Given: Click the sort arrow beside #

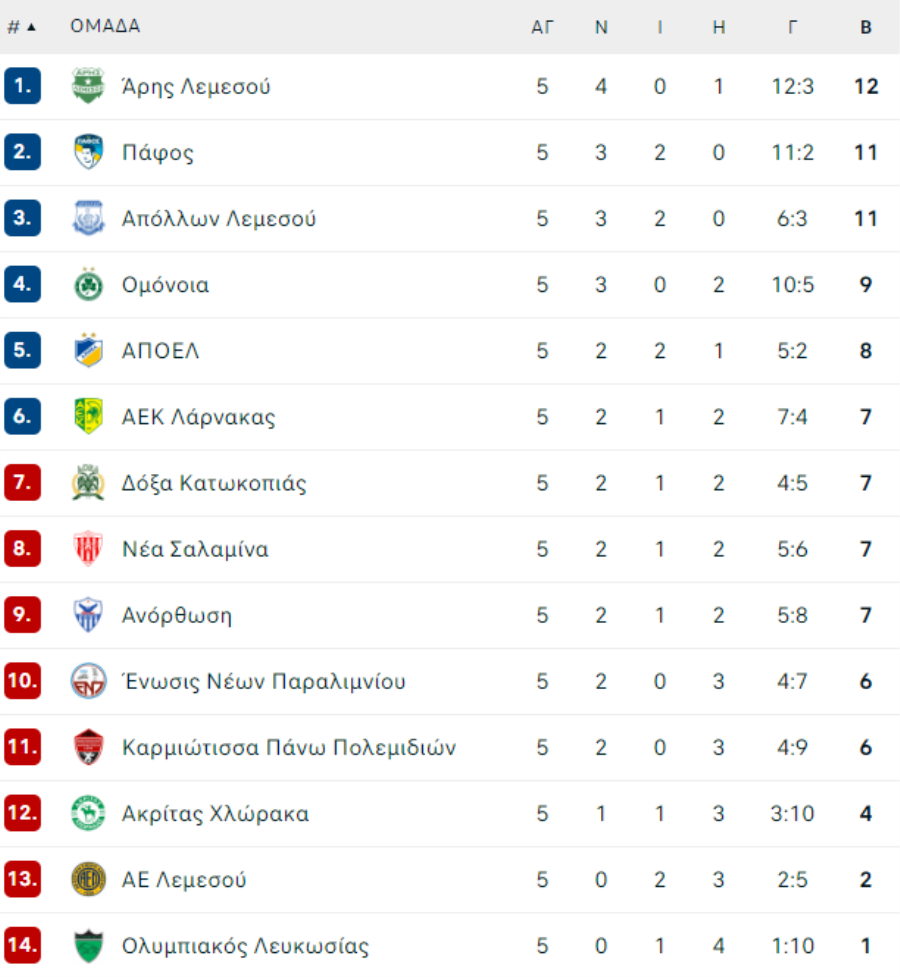Looking at the screenshot, I should click(31, 27).
